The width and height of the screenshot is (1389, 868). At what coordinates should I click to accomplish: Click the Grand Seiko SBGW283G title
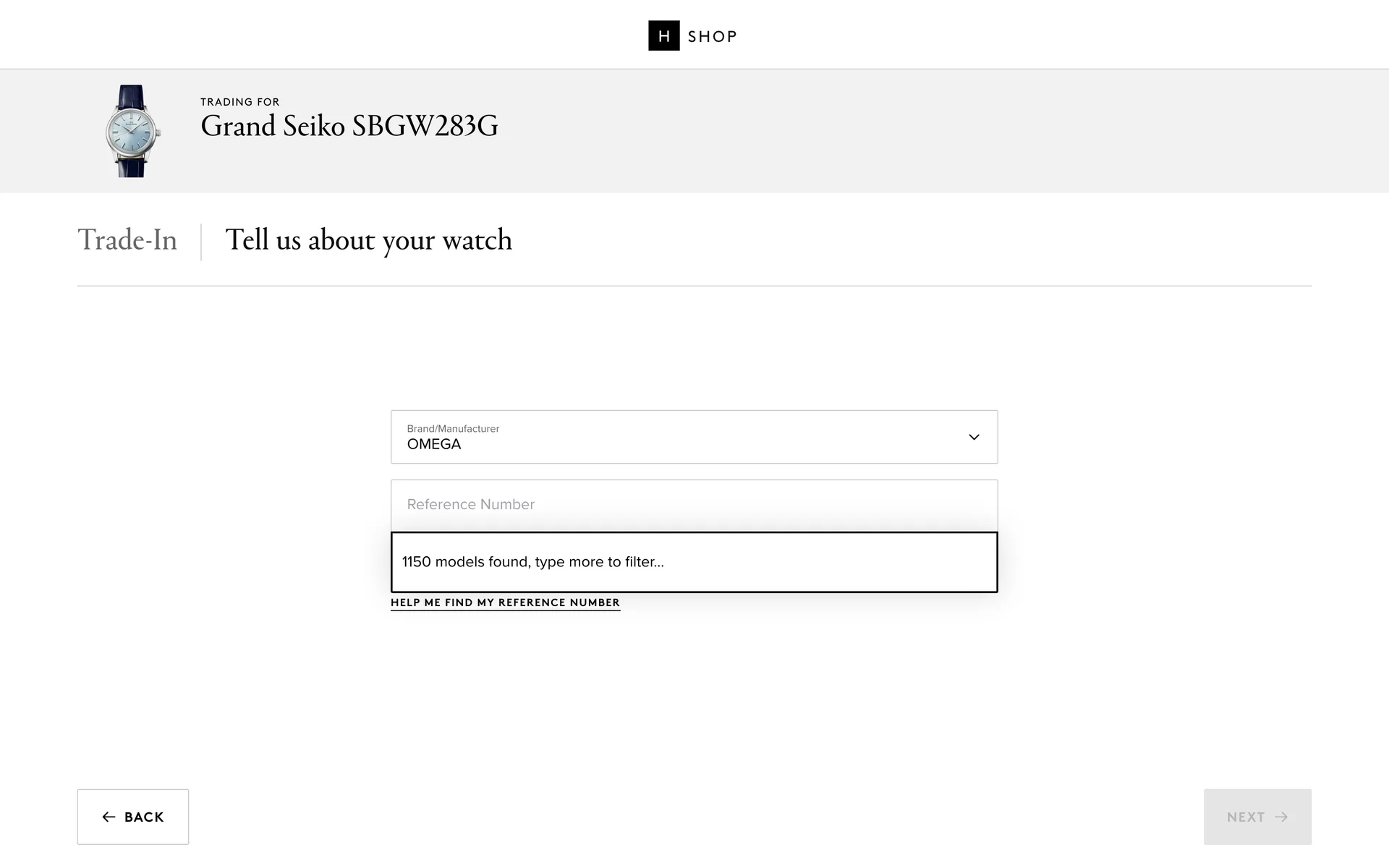[349, 127]
